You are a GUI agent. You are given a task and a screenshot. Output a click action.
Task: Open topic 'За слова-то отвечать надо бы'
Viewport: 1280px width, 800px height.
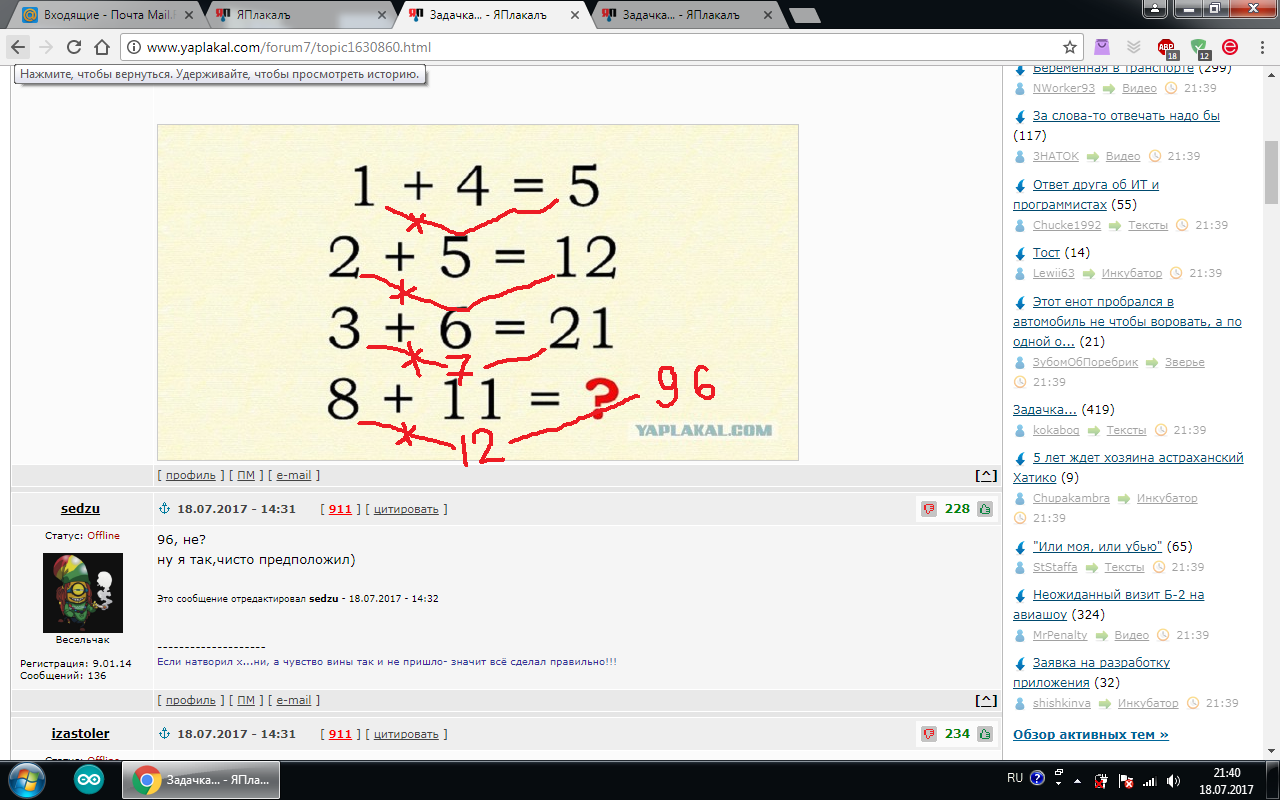click(1126, 116)
